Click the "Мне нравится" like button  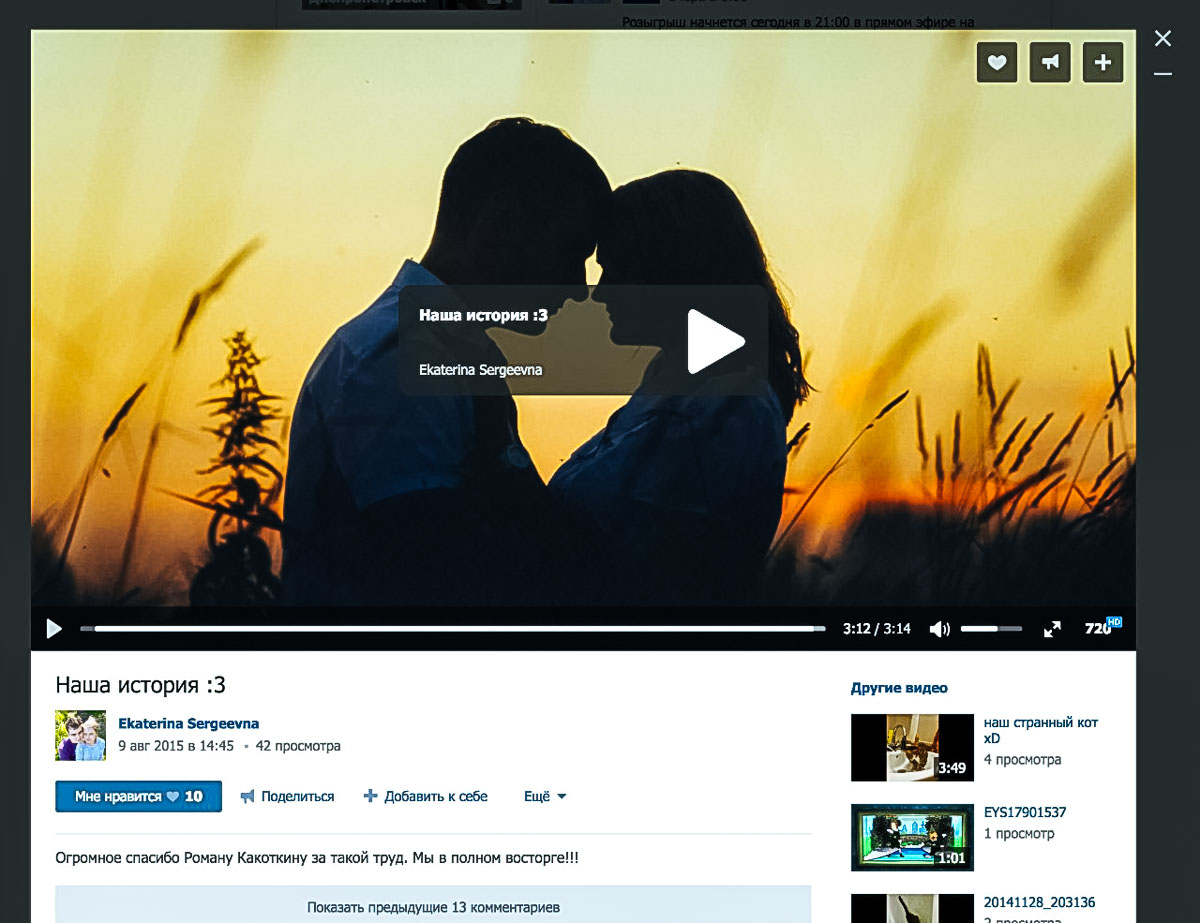click(138, 797)
